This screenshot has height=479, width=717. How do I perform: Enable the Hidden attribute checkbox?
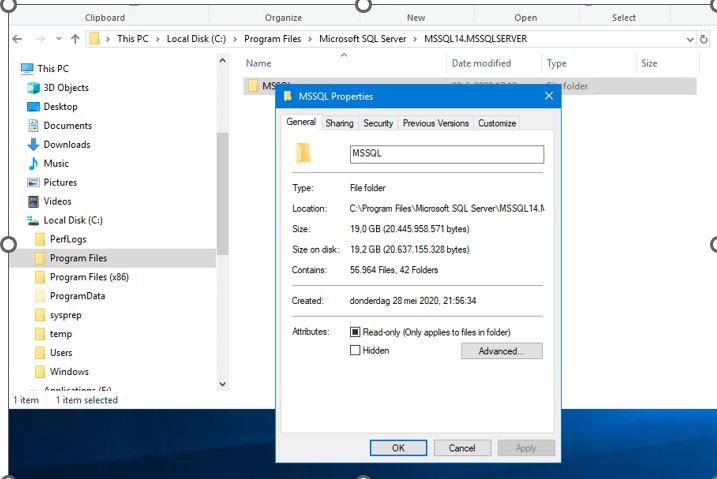pos(355,351)
